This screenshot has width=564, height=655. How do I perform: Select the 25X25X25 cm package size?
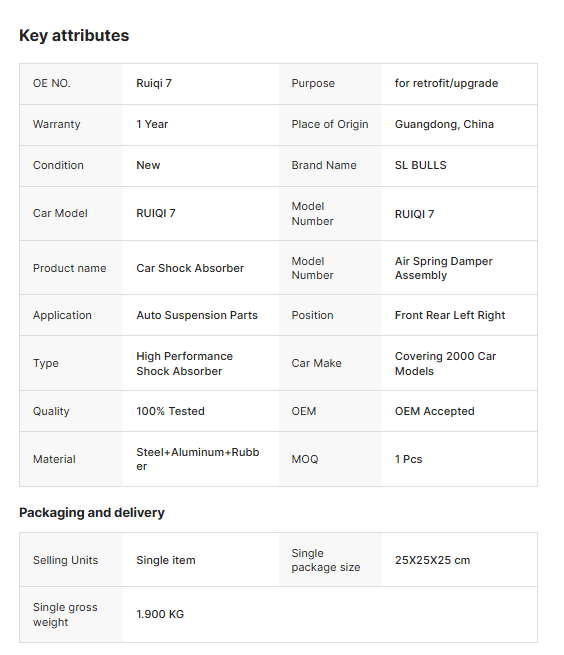point(432,560)
